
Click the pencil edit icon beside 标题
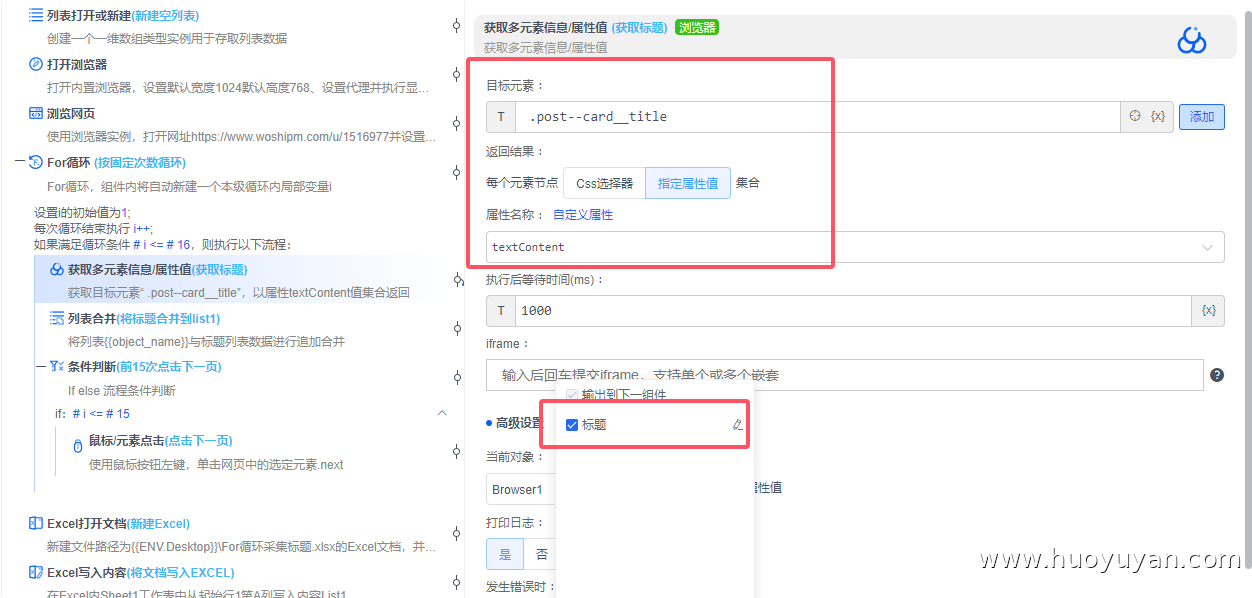click(x=737, y=425)
